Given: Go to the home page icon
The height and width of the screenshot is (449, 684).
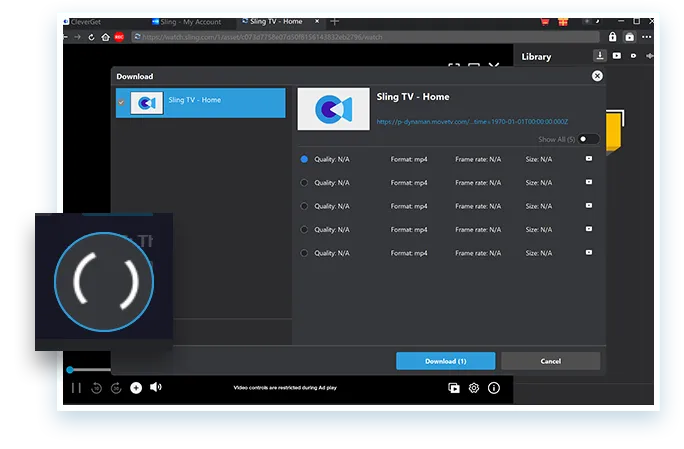Looking at the screenshot, I should click(105, 37).
